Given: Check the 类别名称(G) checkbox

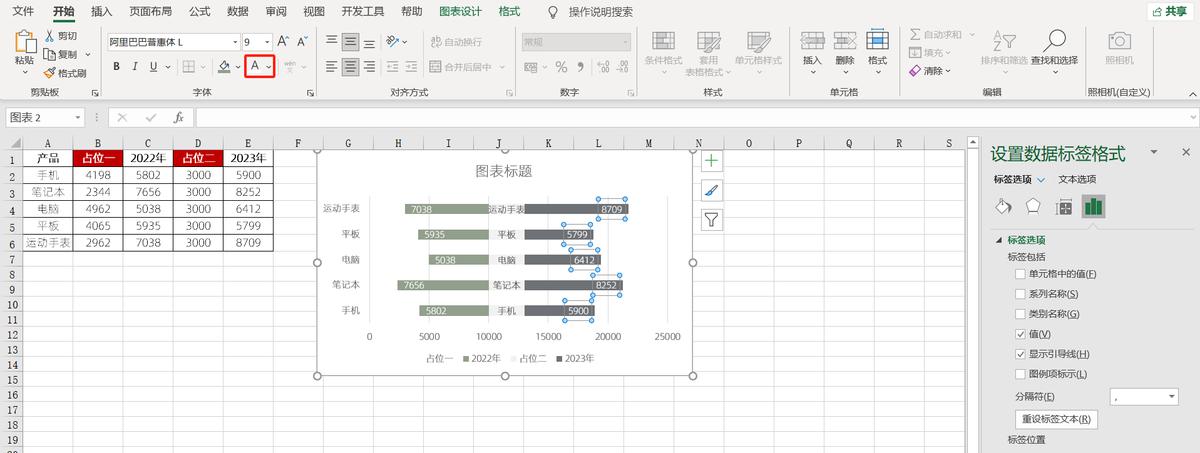Looking at the screenshot, I should point(1019,314).
